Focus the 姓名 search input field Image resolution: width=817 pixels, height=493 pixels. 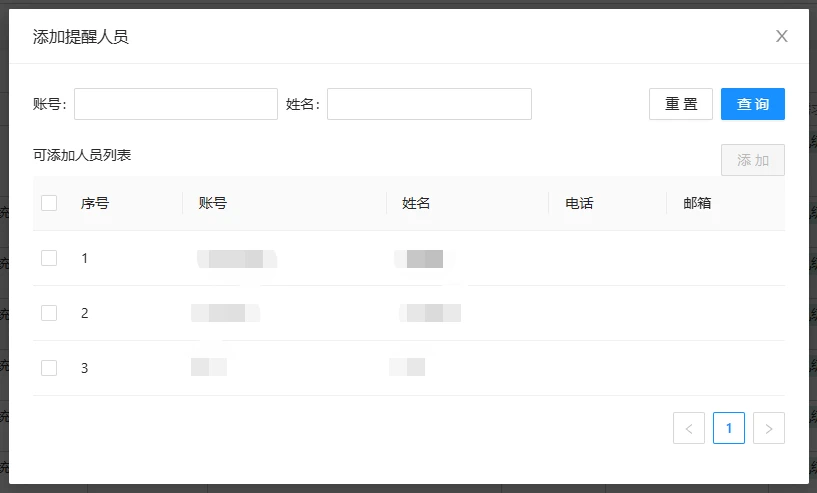click(x=429, y=104)
